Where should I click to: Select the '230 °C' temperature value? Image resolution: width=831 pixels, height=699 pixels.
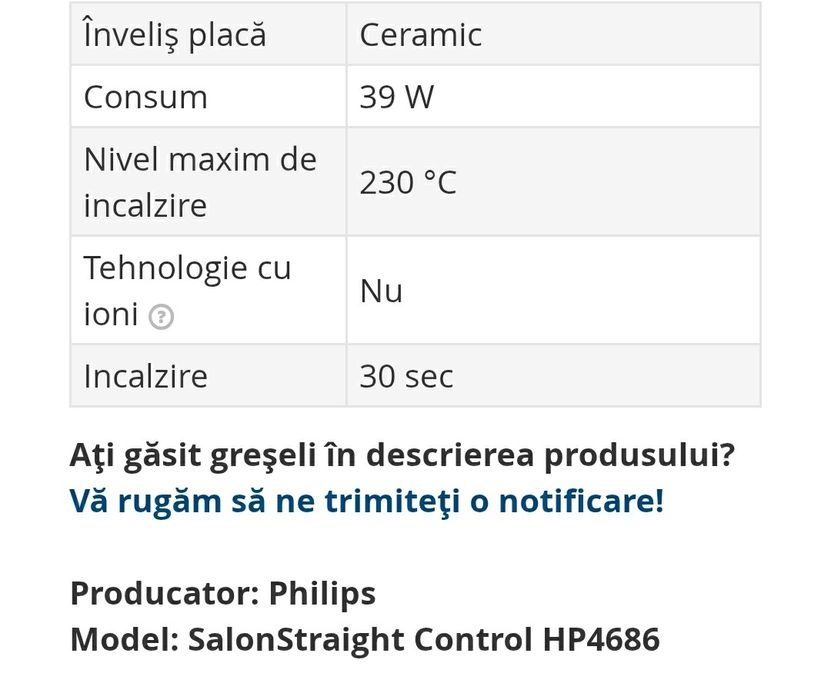[x=408, y=182]
